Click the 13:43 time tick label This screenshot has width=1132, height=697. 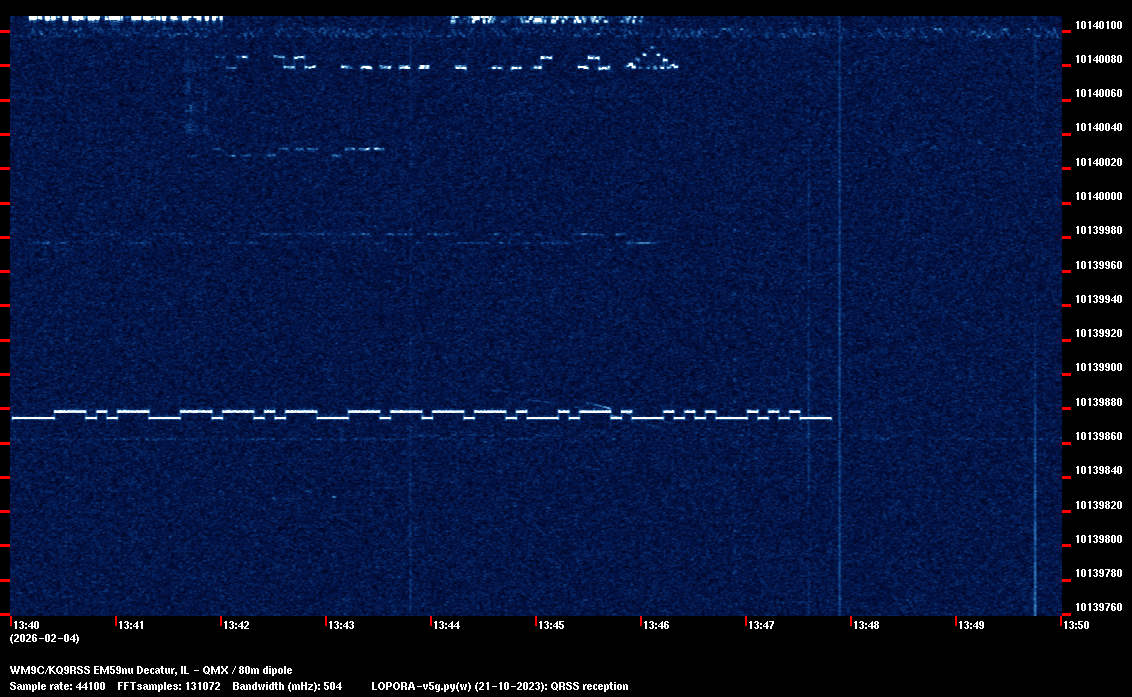pyautogui.click(x=341, y=625)
